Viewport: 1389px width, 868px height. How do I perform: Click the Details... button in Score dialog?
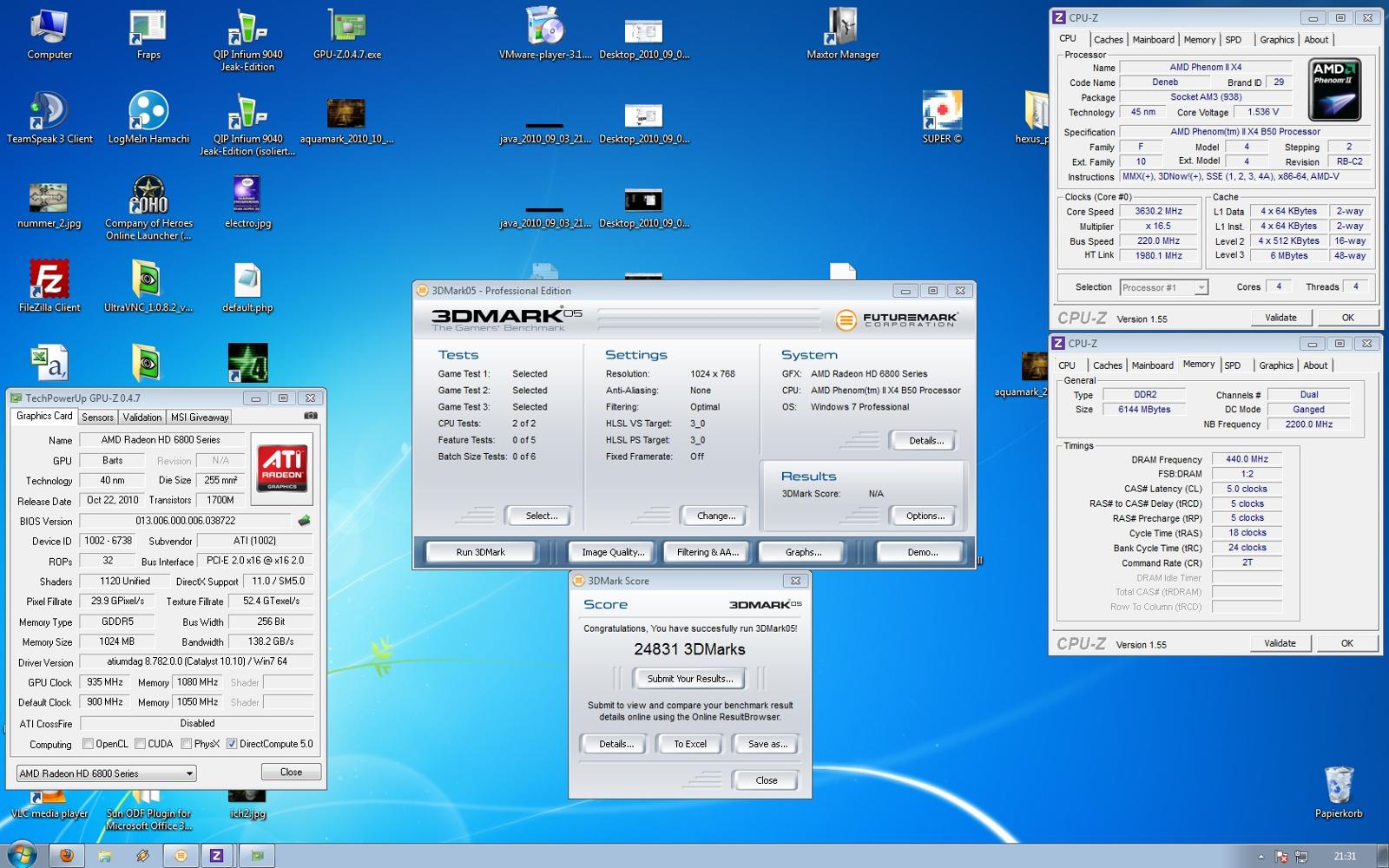point(616,744)
